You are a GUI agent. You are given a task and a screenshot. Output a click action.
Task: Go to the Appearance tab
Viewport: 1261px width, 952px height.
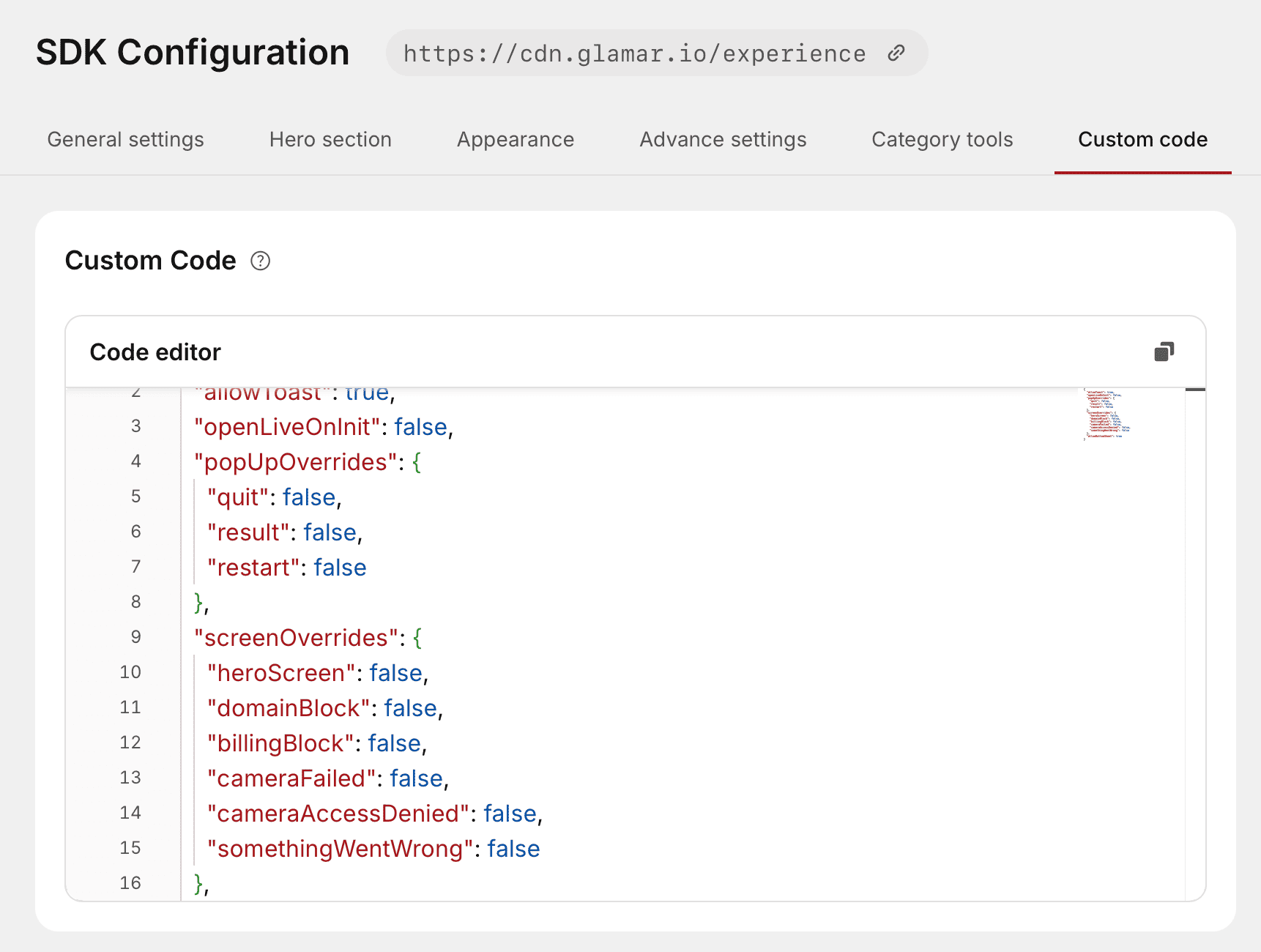(516, 139)
